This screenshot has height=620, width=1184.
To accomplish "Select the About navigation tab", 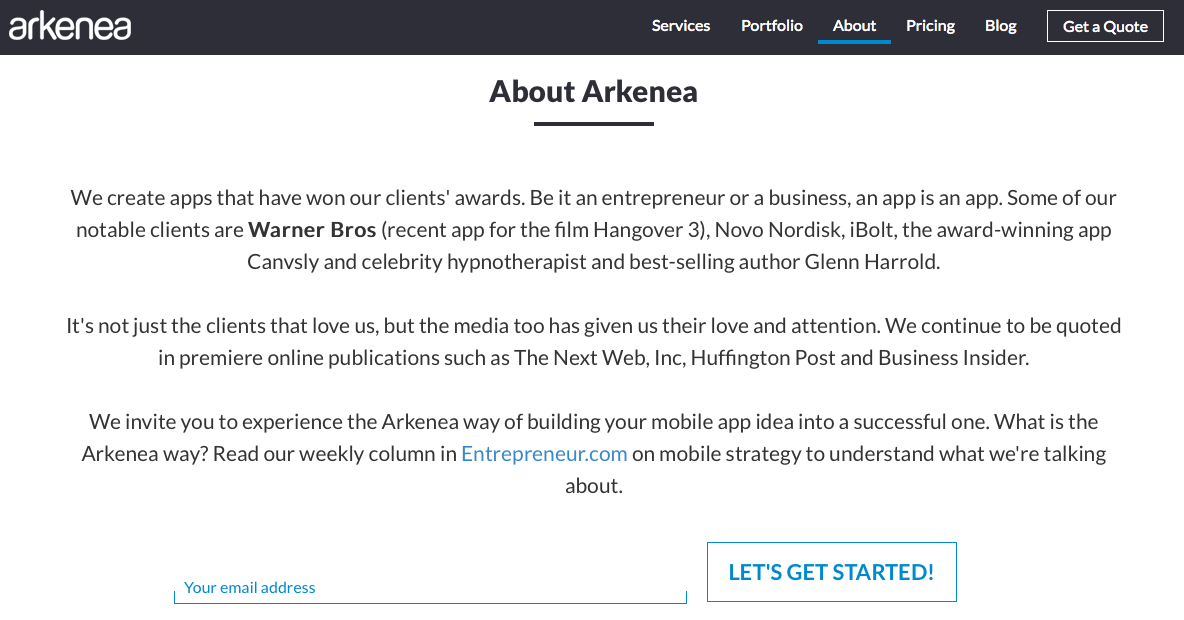I will [854, 26].
